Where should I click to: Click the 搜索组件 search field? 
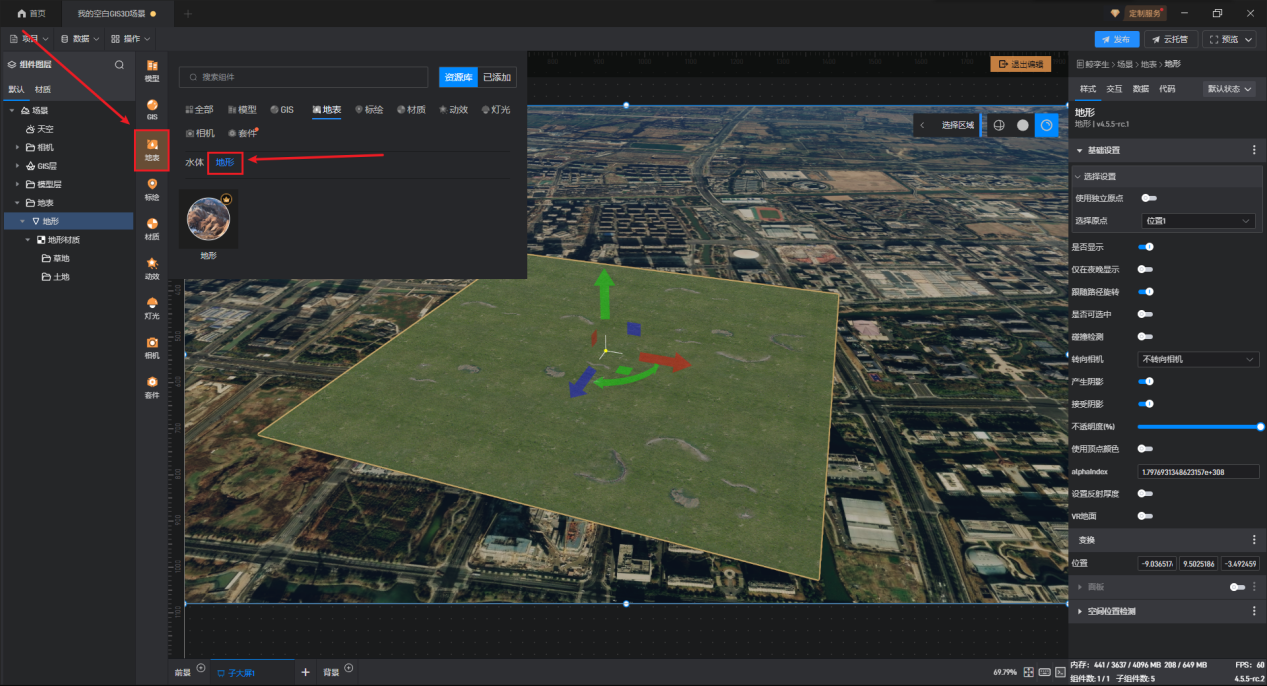(304, 77)
